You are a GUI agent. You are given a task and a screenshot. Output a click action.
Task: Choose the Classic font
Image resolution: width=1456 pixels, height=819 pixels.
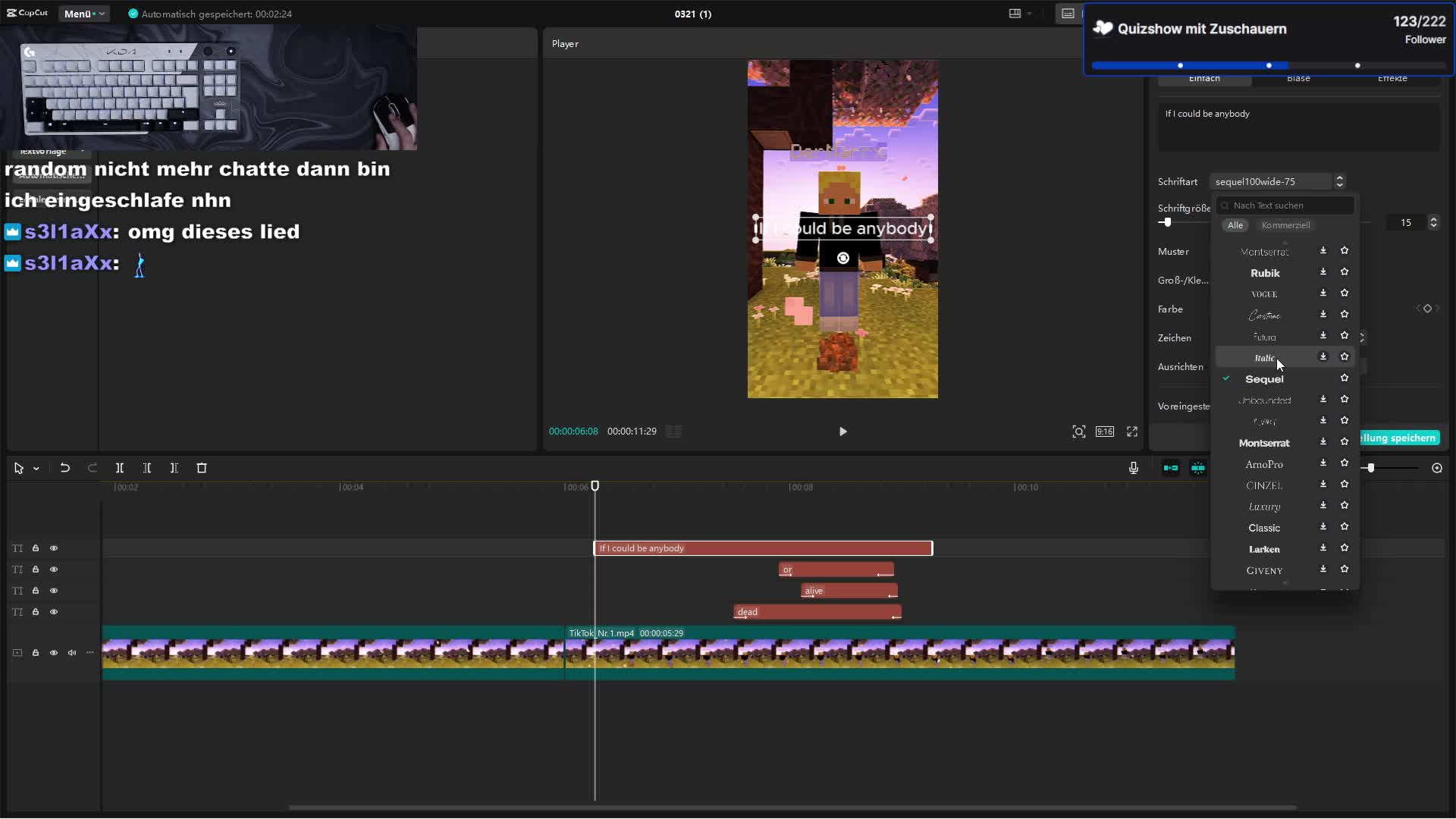[x=1264, y=528]
